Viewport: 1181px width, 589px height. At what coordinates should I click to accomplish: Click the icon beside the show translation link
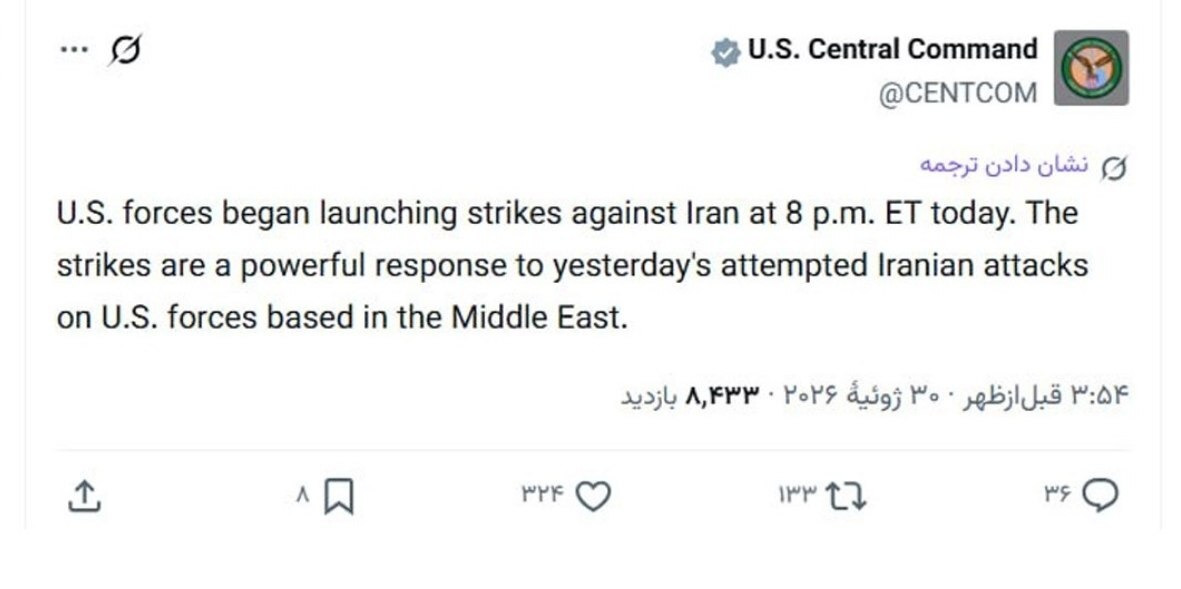pyautogui.click(x=1113, y=168)
